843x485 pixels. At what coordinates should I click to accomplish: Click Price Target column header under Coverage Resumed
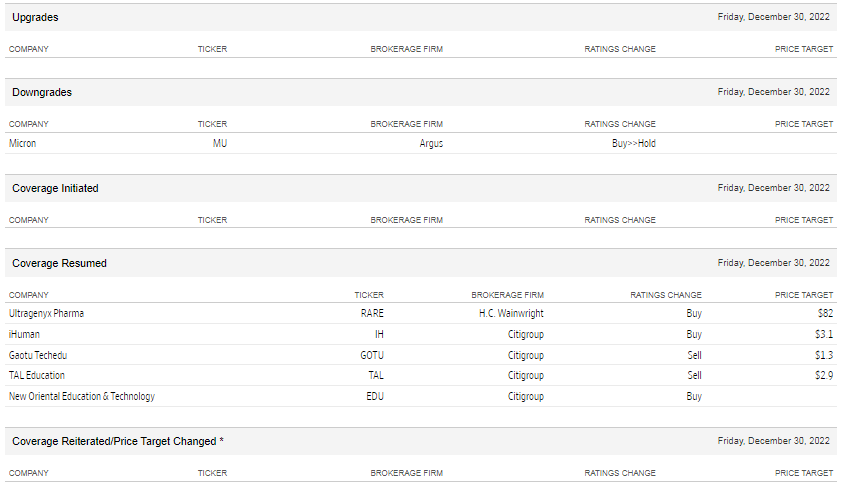point(803,295)
